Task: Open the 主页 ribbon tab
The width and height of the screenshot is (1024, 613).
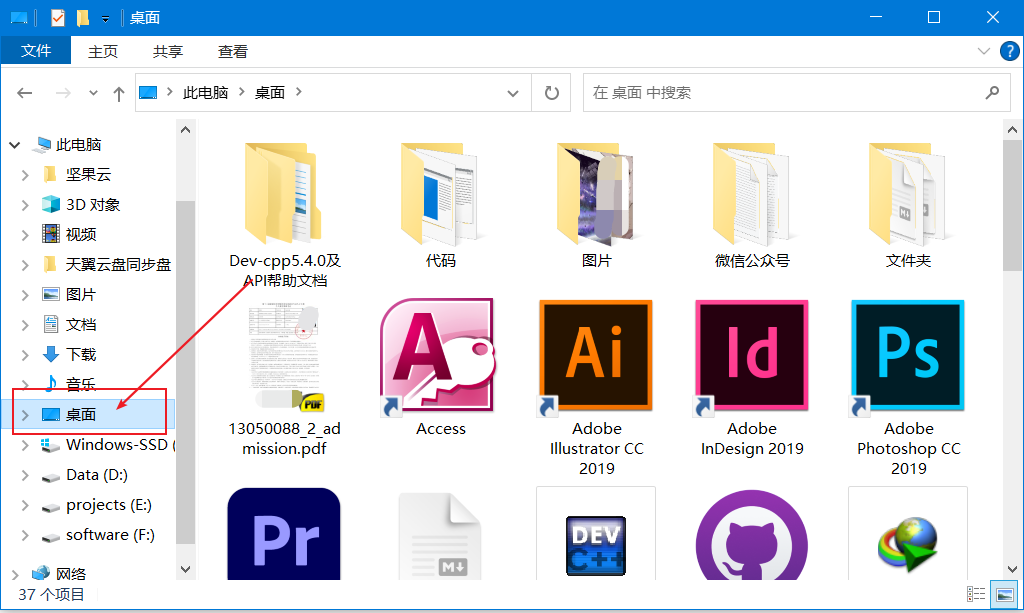Action: click(x=103, y=51)
